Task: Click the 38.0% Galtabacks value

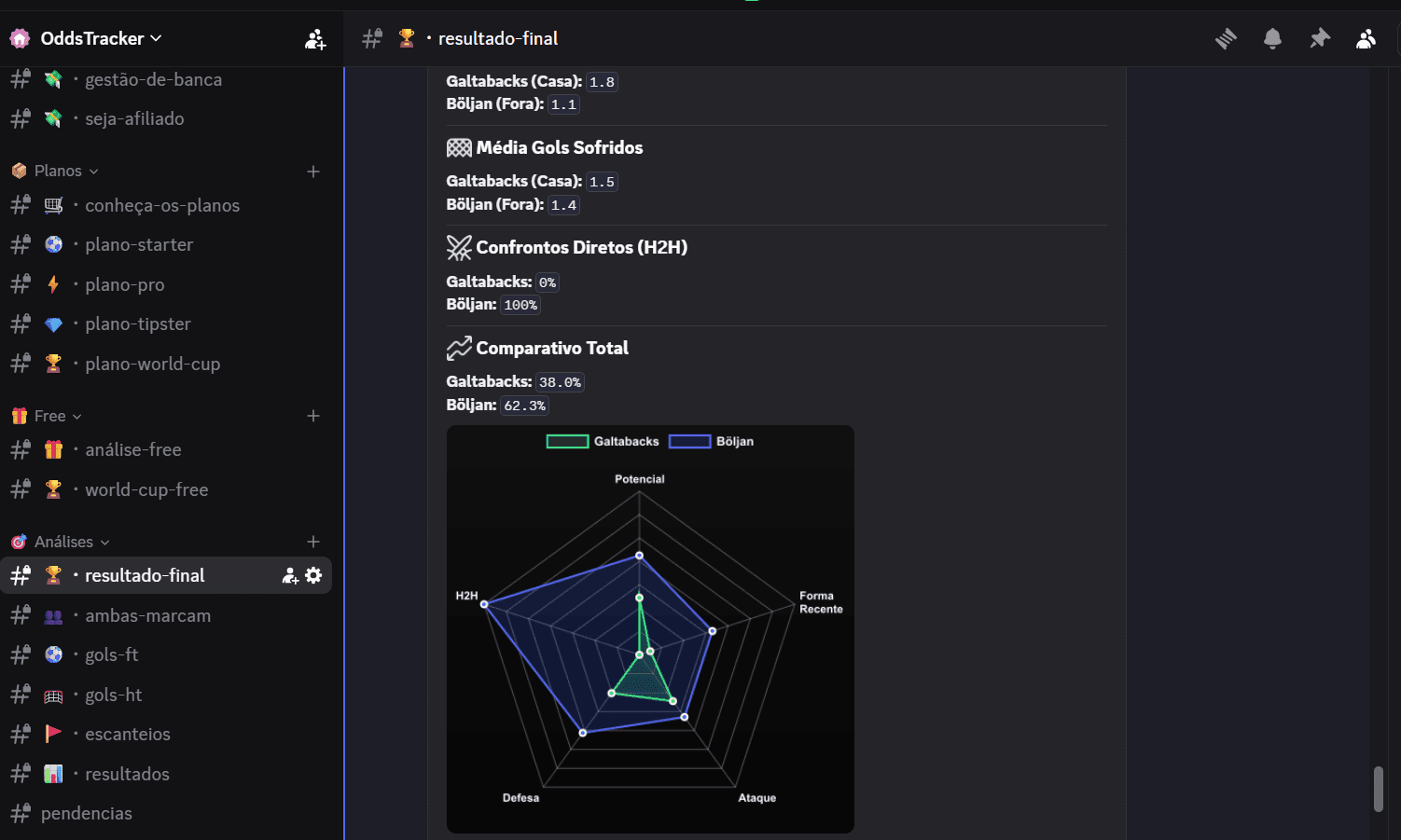Action: (x=560, y=382)
